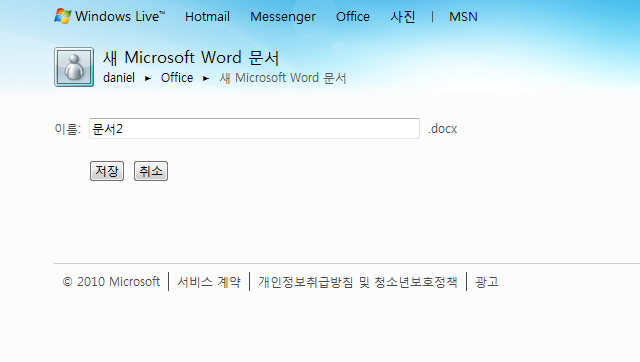640x362 pixels.
Task: Click the 새 Microsoft Word 문서 breadcrumb text
Action: [x=283, y=78]
